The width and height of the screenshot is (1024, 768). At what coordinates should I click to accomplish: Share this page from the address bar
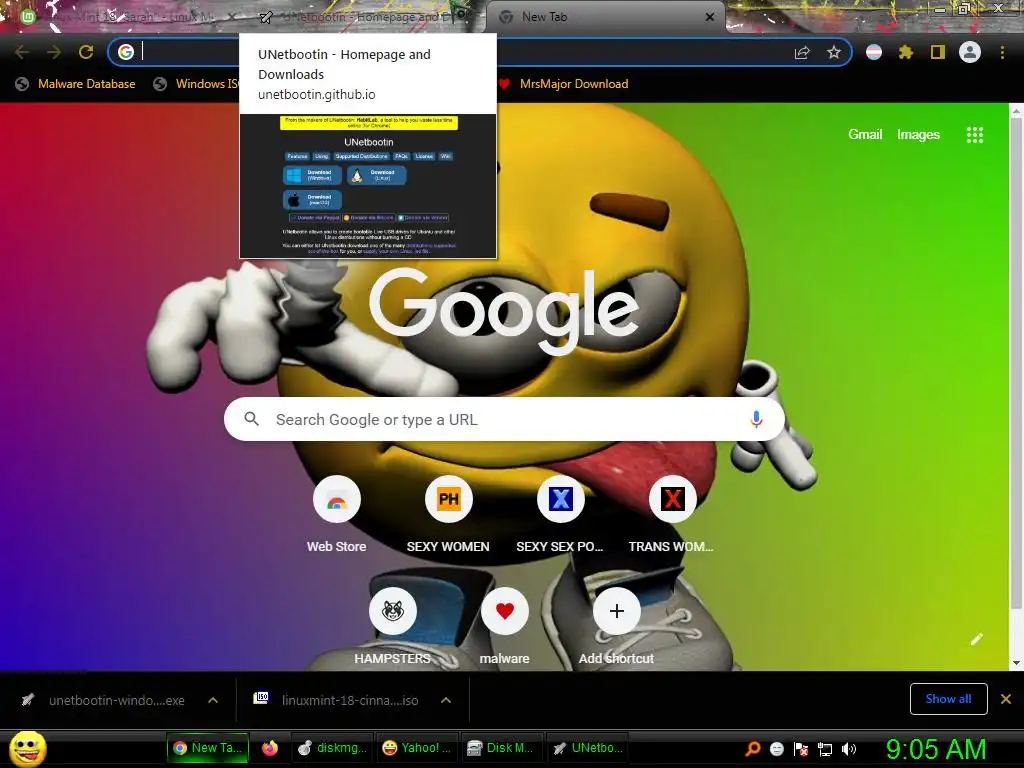tap(802, 53)
